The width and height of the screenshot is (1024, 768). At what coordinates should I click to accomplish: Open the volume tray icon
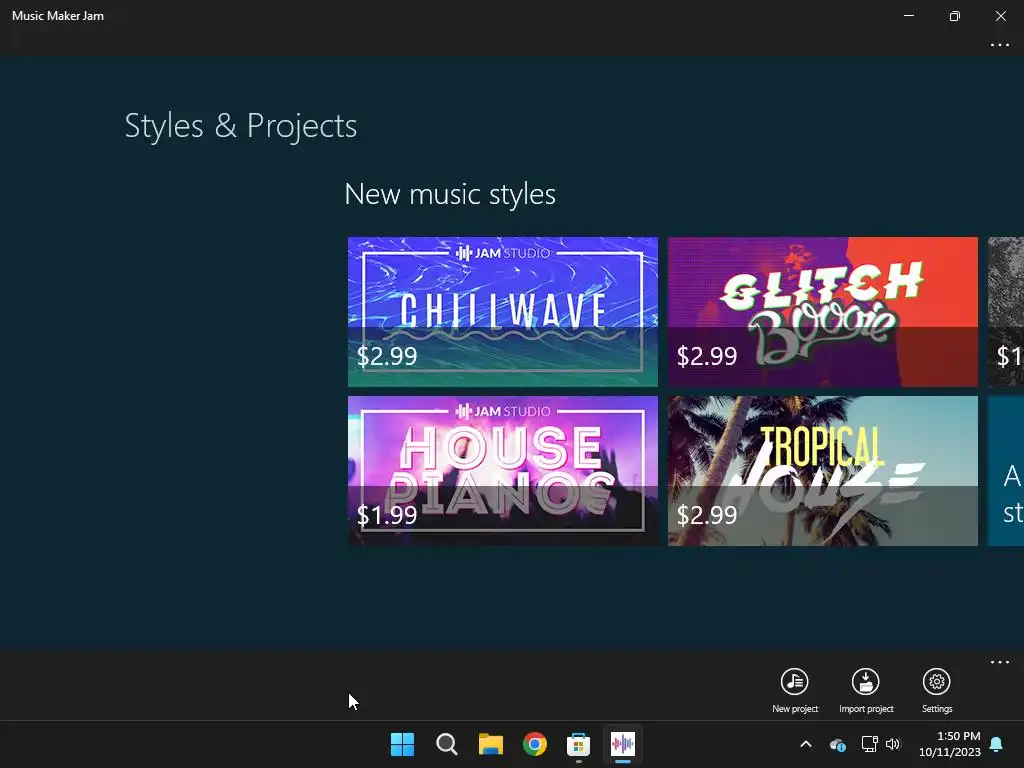point(893,744)
